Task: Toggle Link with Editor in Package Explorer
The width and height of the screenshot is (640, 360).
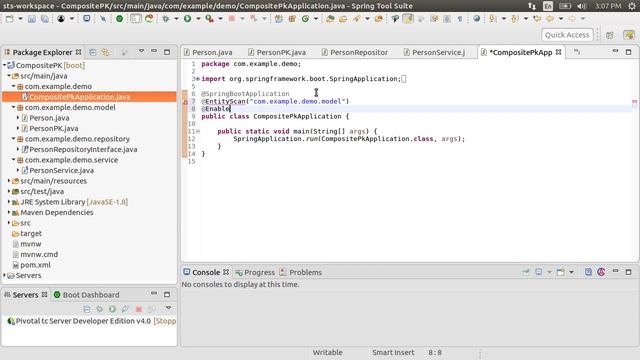Action: point(106,52)
